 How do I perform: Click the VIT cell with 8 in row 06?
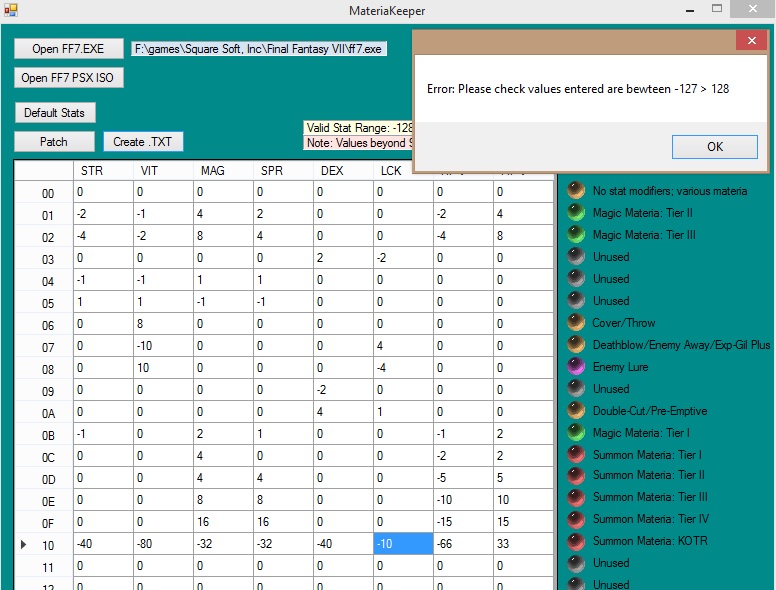tap(163, 323)
